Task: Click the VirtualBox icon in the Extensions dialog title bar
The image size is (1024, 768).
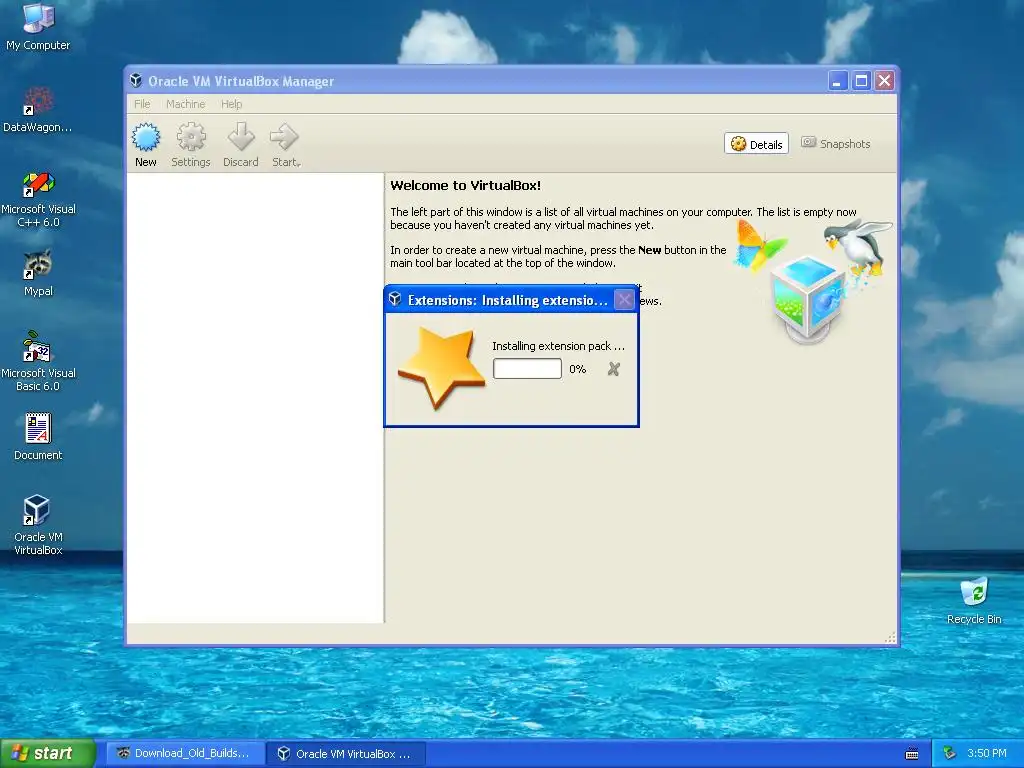Action: tap(395, 300)
